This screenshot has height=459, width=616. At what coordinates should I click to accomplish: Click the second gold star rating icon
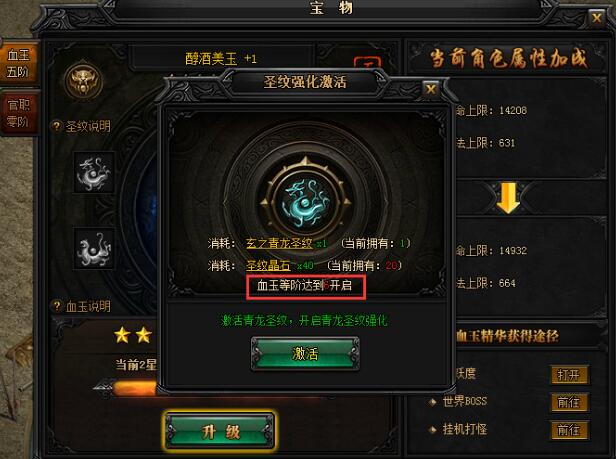click(143, 335)
